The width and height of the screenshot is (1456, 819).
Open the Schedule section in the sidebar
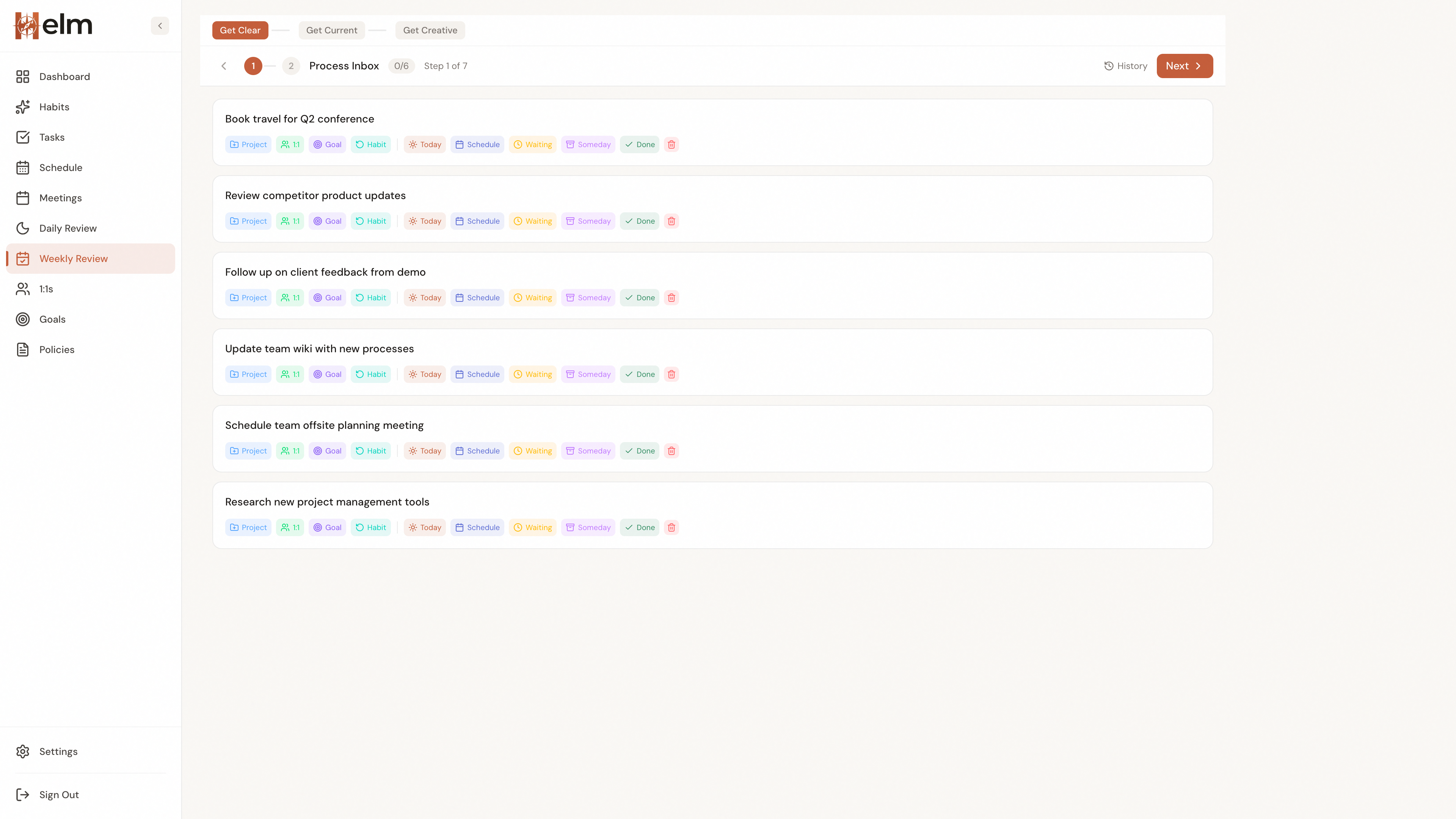[x=61, y=167]
